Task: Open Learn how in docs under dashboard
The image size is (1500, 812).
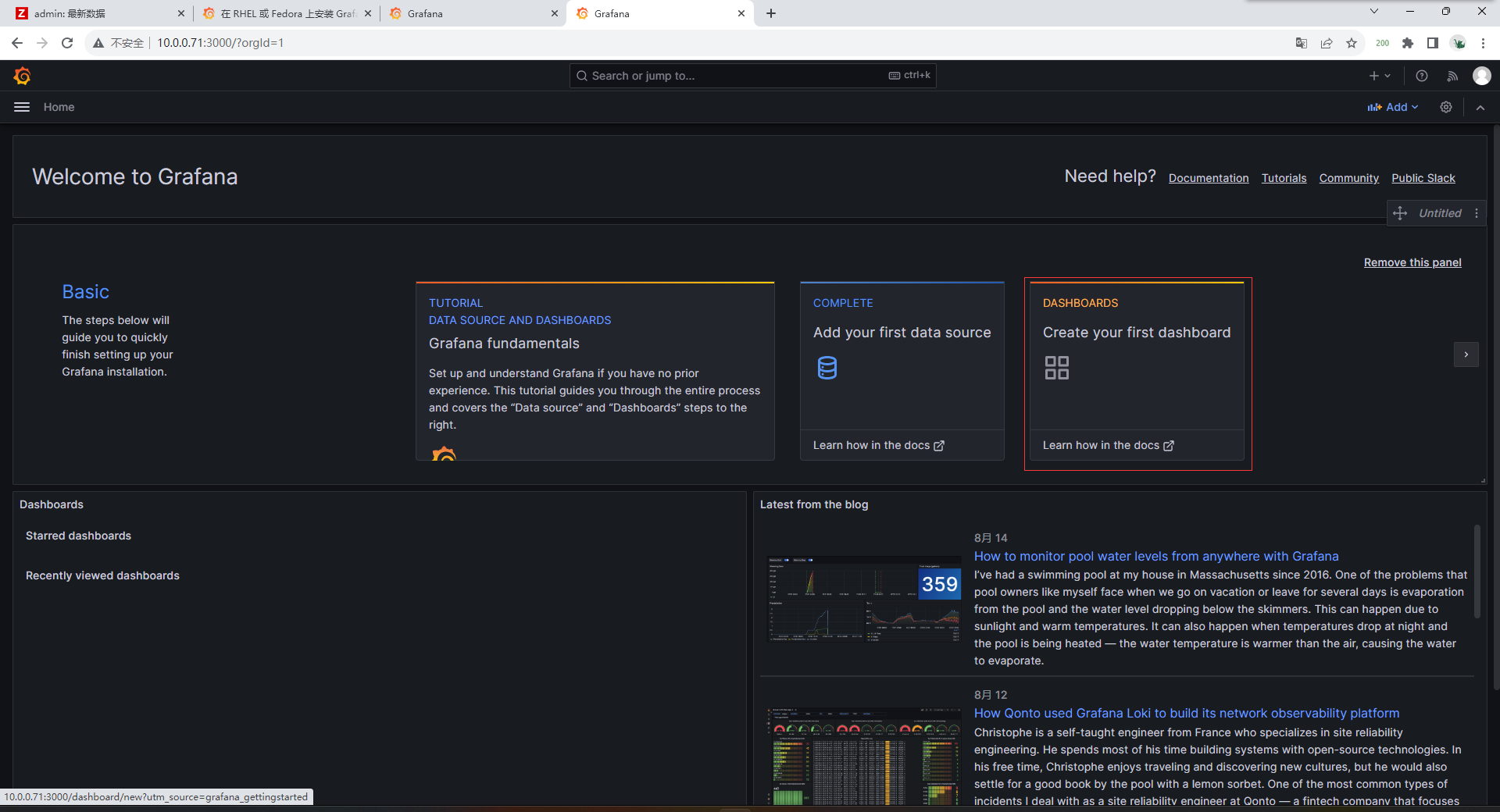Action: tap(1109, 445)
